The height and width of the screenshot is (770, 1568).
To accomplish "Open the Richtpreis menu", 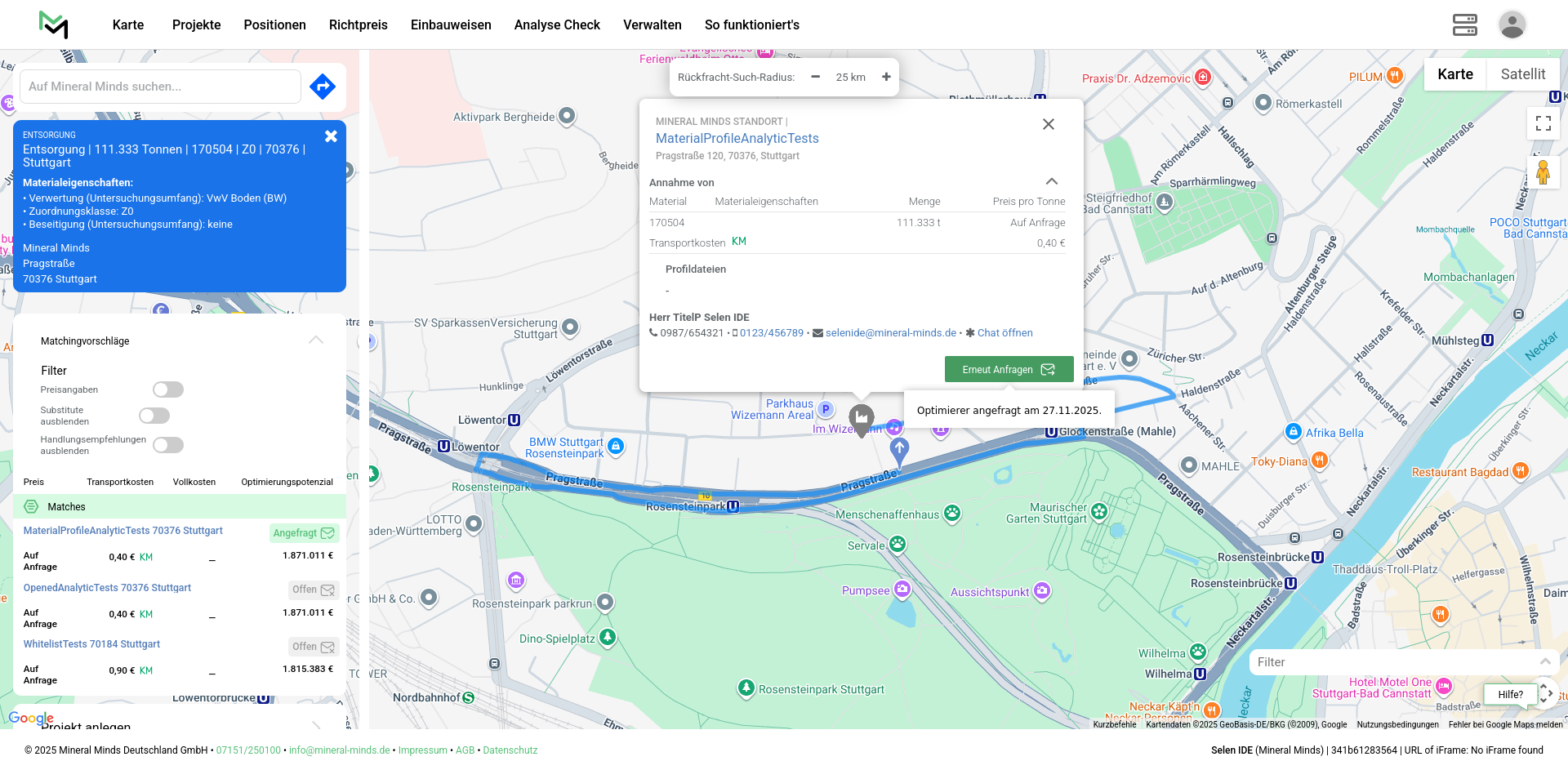I will pyautogui.click(x=358, y=24).
